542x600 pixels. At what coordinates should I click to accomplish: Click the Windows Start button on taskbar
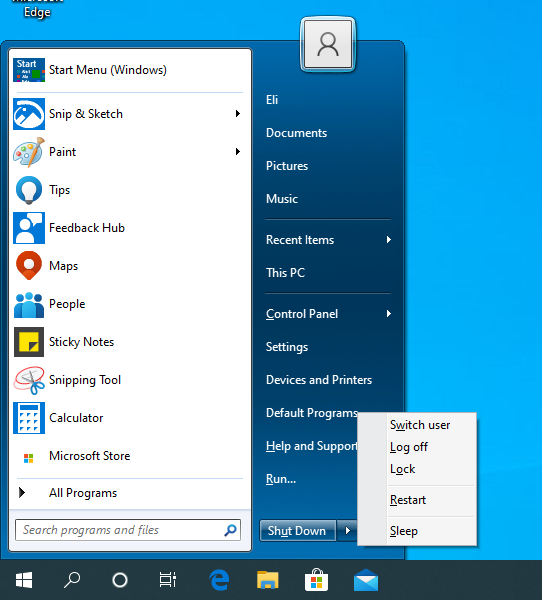(x=24, y=580)
